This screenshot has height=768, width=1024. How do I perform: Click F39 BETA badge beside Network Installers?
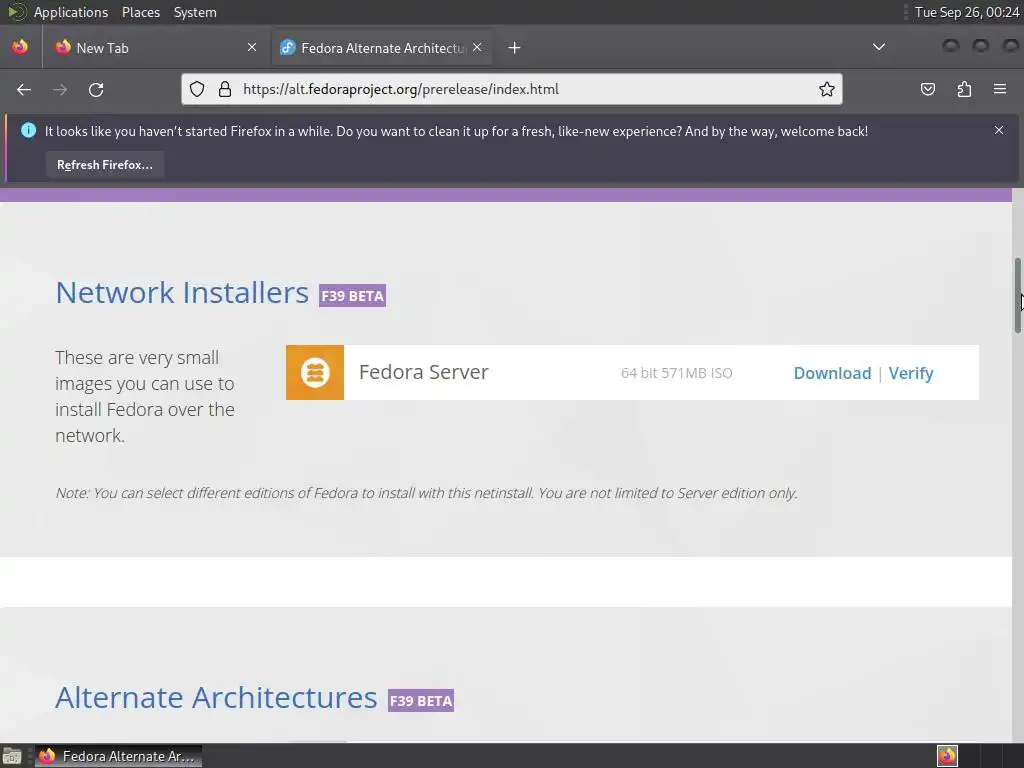click(352, 295)
